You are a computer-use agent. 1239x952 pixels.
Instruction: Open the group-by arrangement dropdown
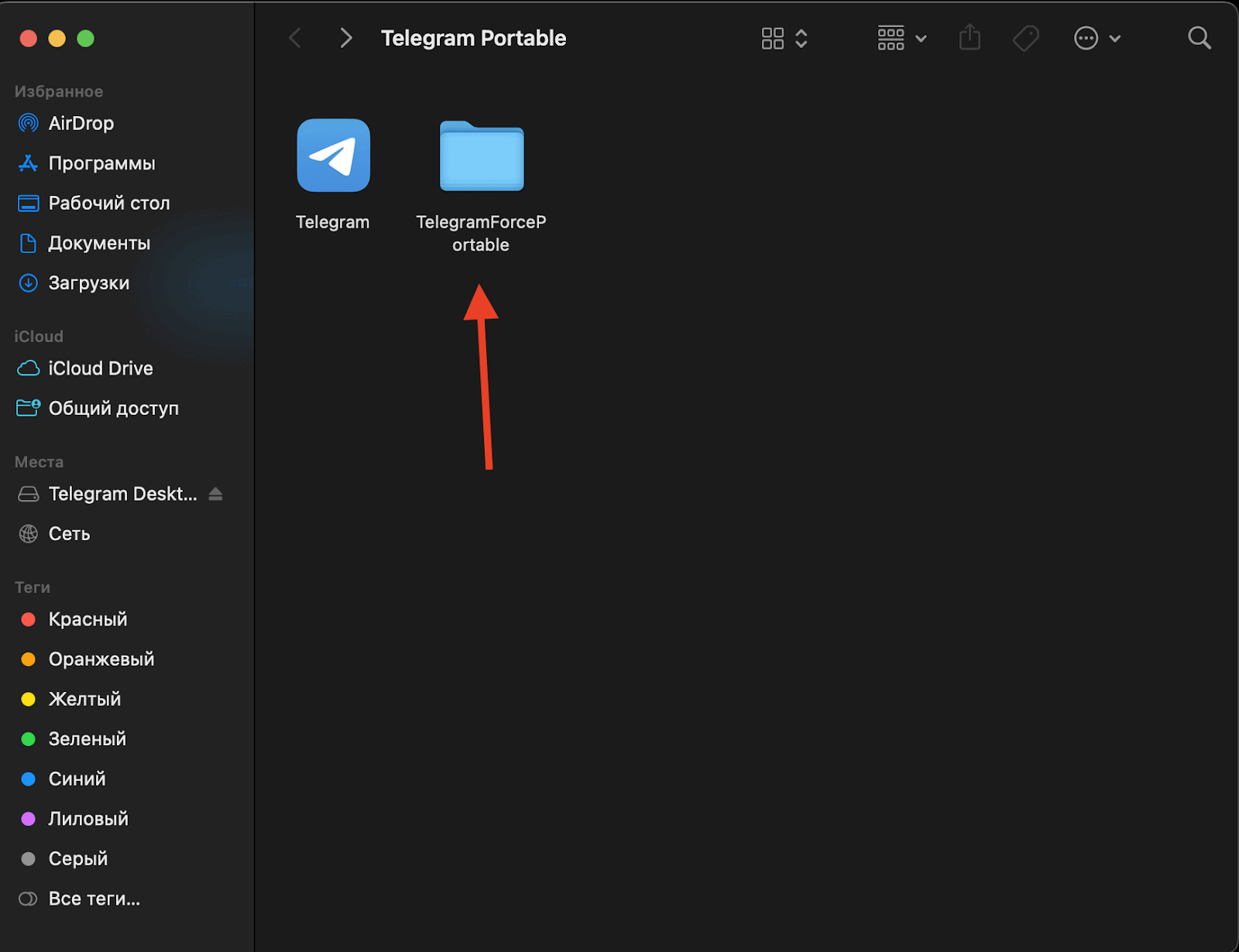pyautogui.click(x=901, y=38)
